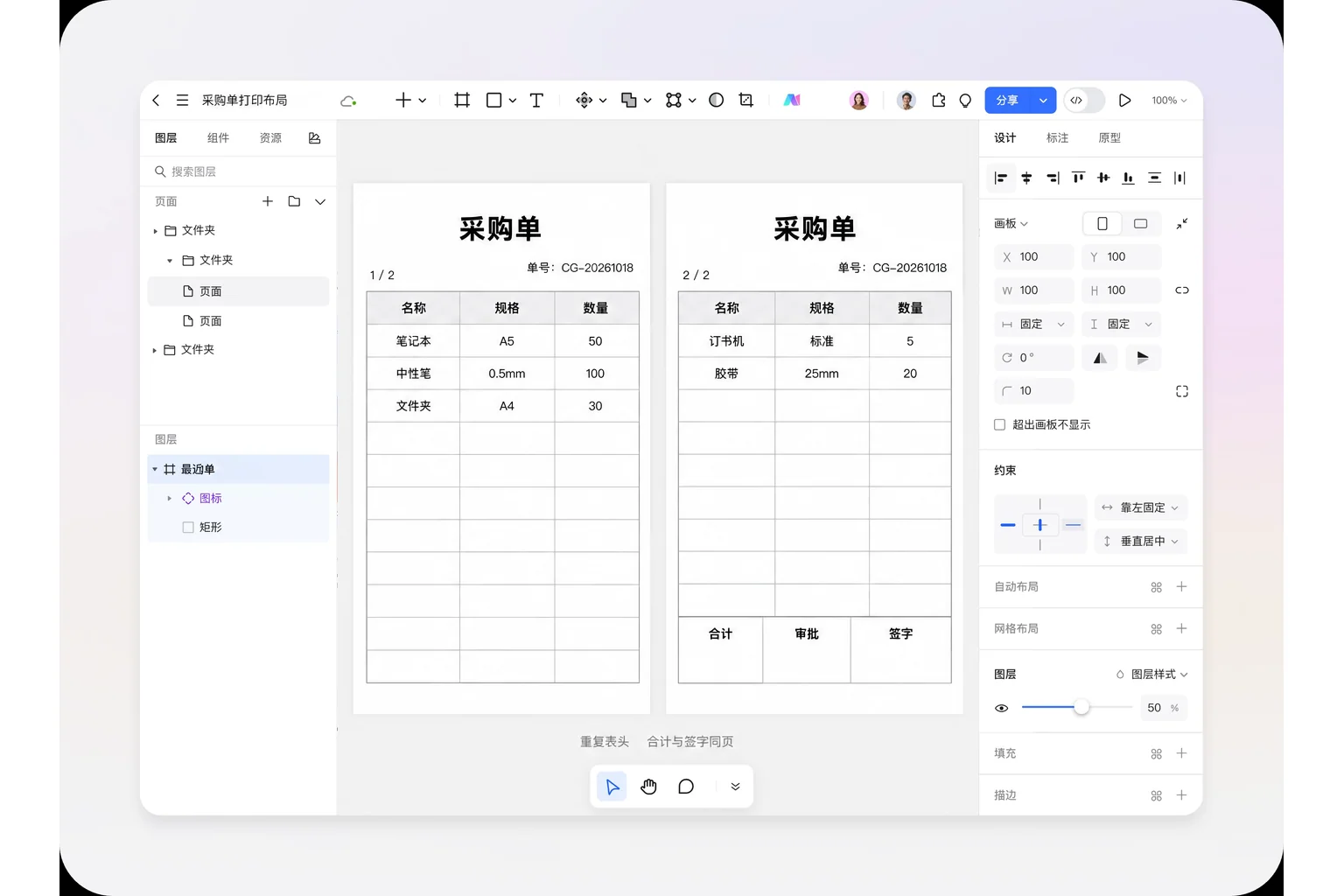Switch to the 标注 tab
Screen dimensions: 1344x896
click(1057, 138)
